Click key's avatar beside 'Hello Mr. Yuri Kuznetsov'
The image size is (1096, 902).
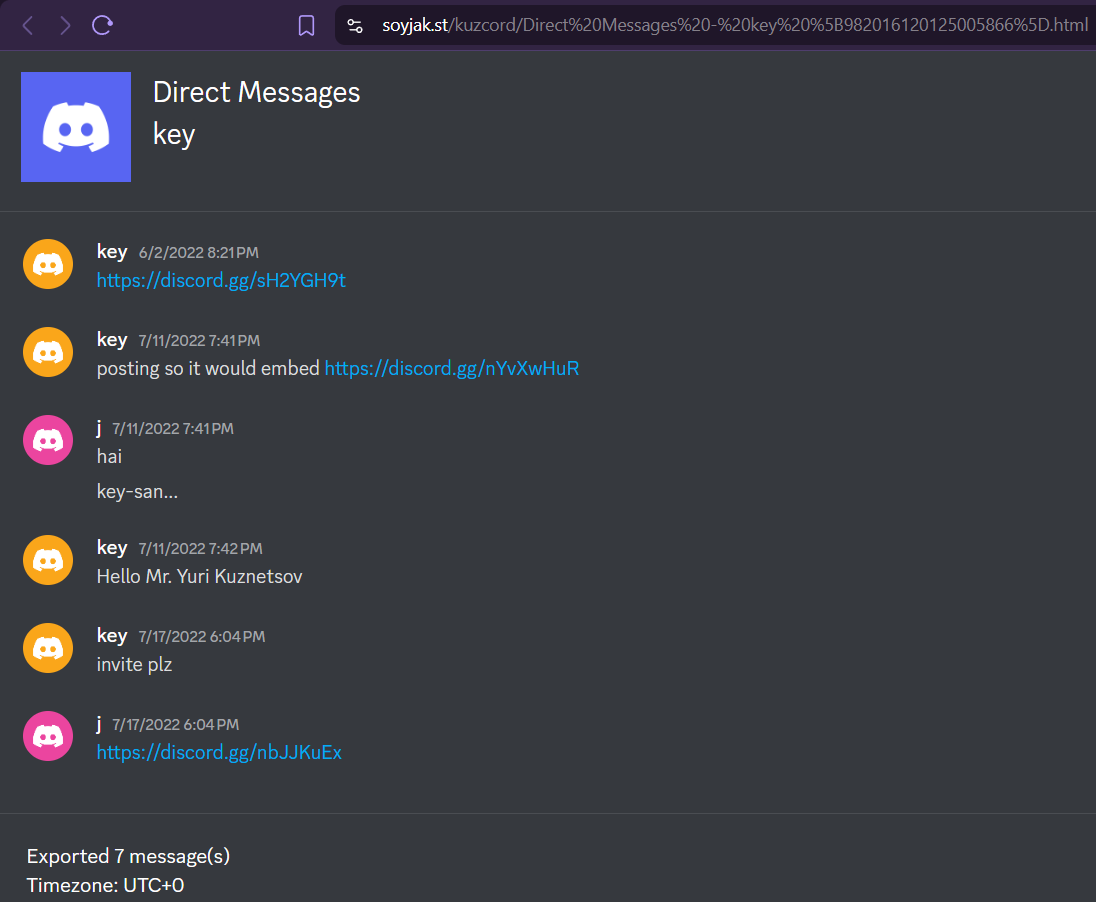pos(48,560)
